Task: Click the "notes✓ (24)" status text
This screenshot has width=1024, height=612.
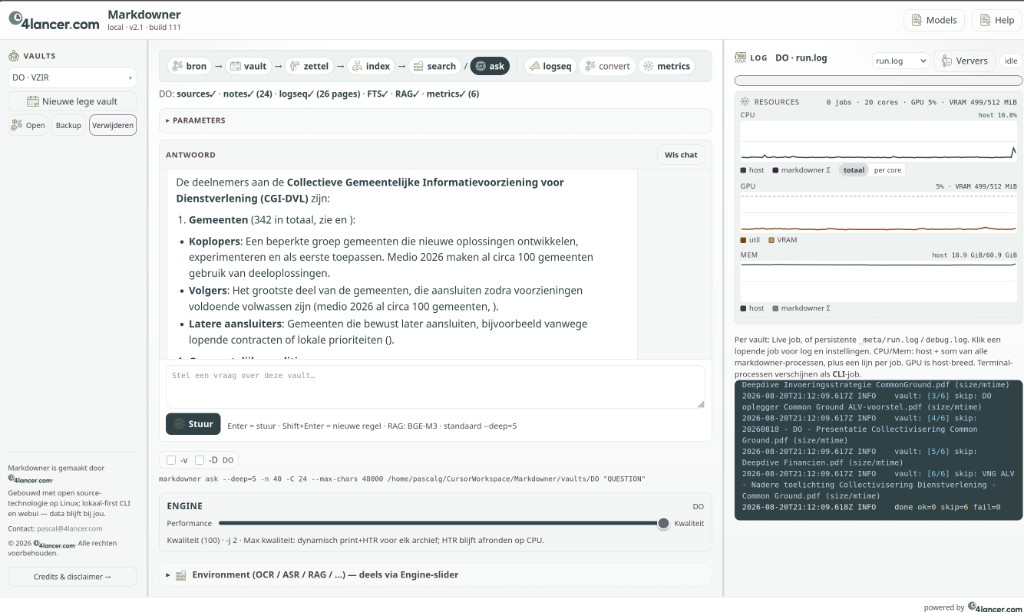Action: click(248, 94)
